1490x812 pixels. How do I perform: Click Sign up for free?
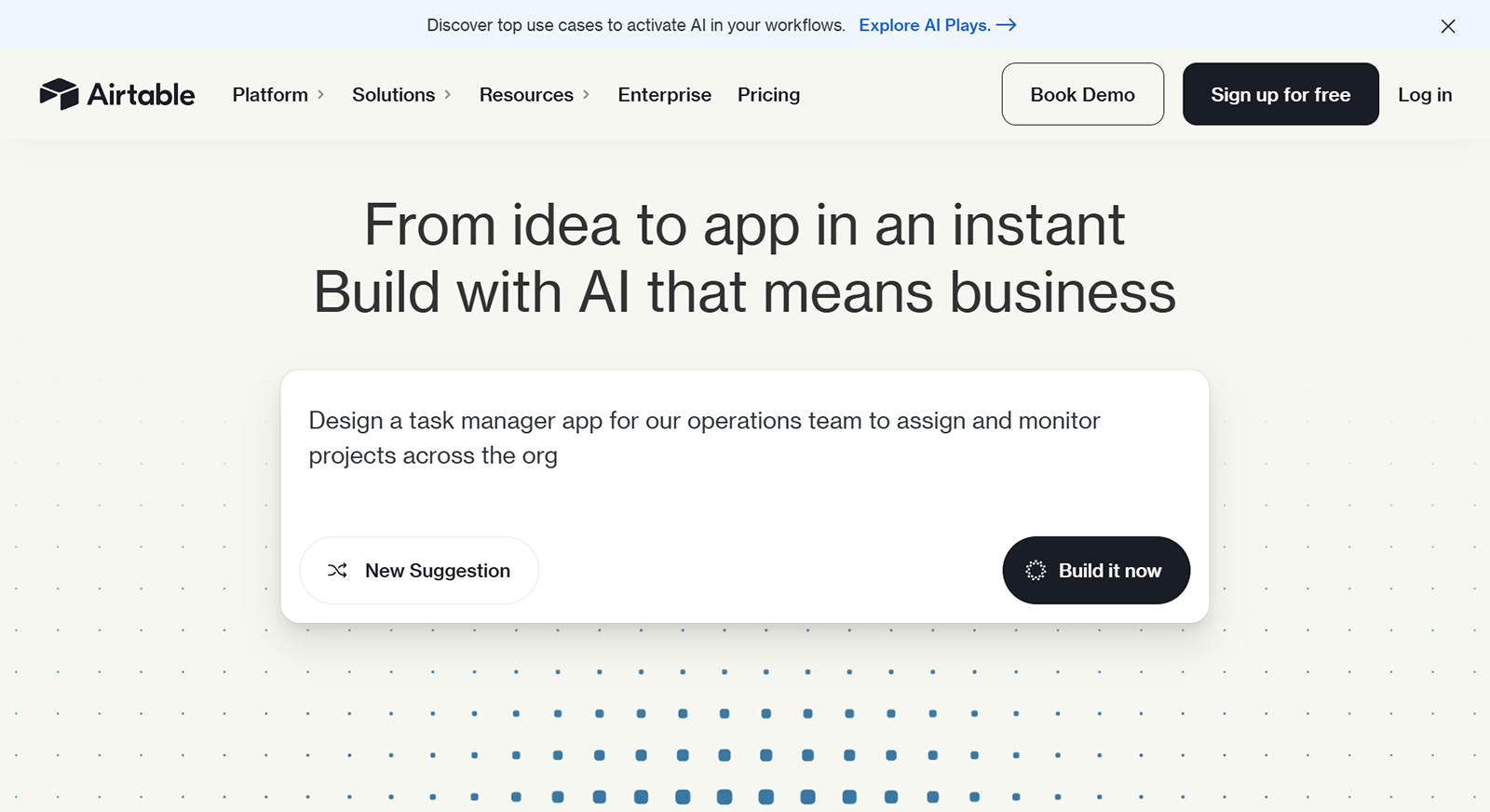1280,94
